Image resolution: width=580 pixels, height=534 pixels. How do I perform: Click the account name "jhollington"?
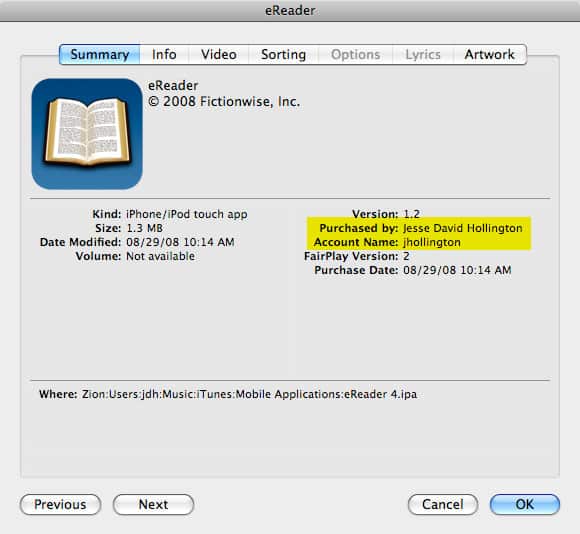pos(432,242)
